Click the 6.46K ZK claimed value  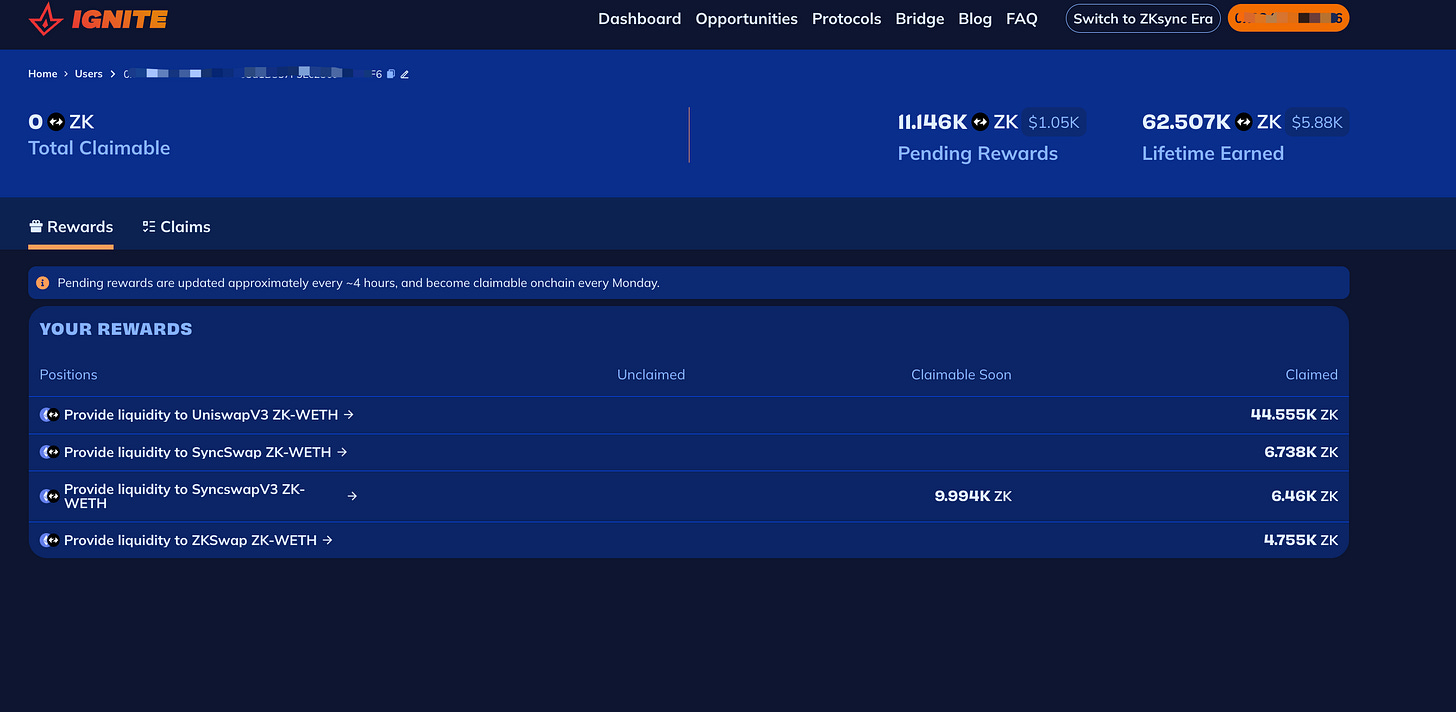click(x=1305, y=496)
